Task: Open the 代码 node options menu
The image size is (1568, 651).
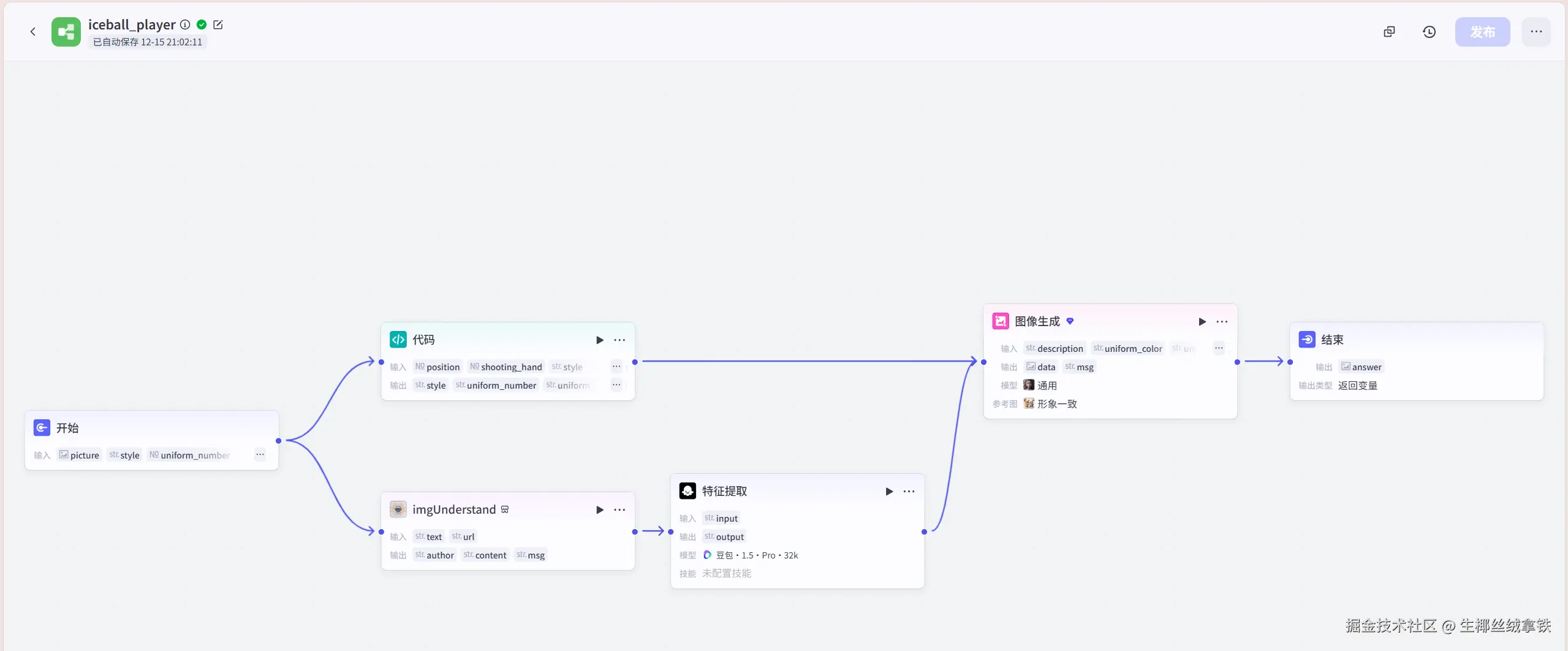Action: pyautogui.click(x=620, y=340)
